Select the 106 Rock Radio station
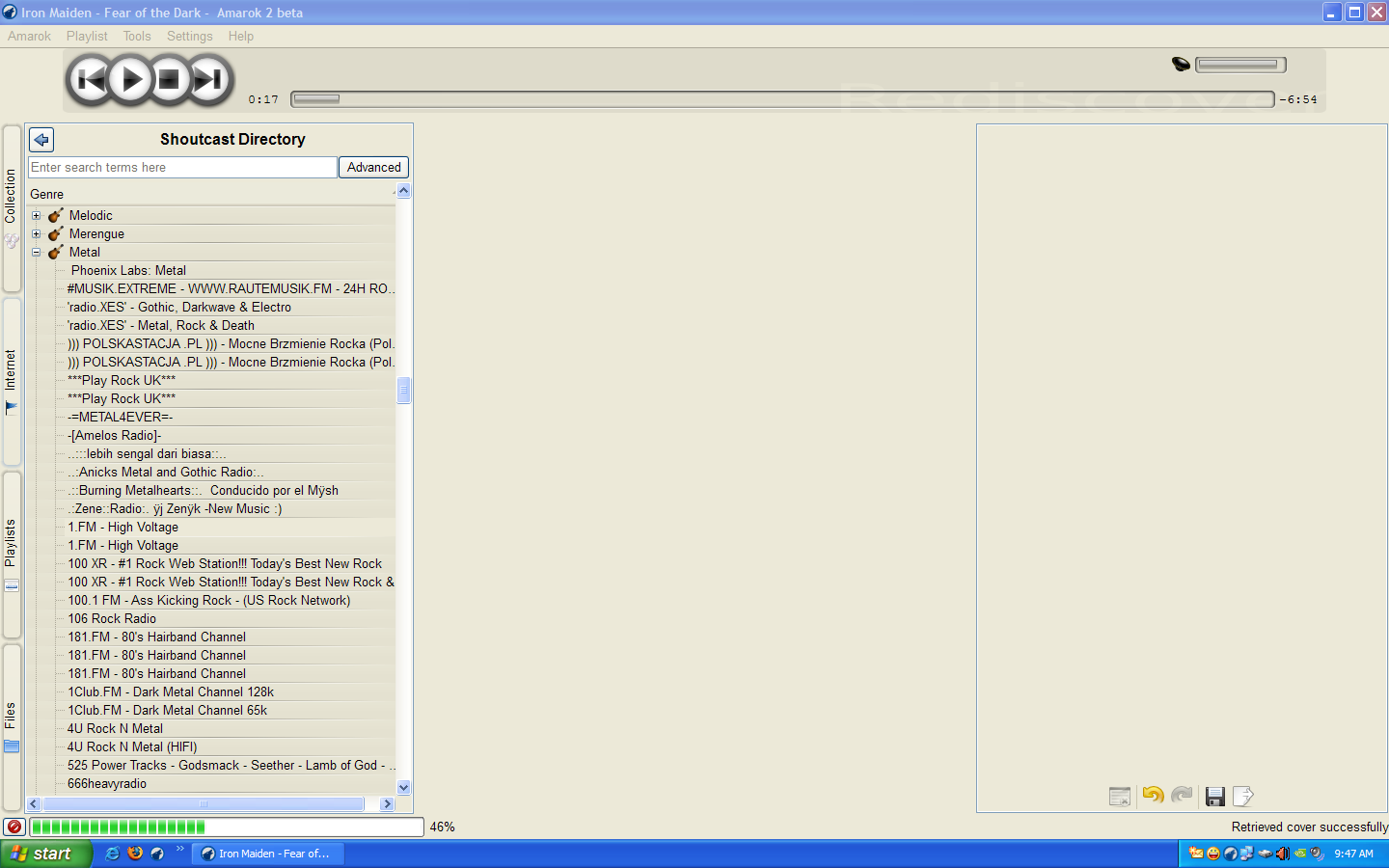 pyautogui.click(x=112, y=618)
